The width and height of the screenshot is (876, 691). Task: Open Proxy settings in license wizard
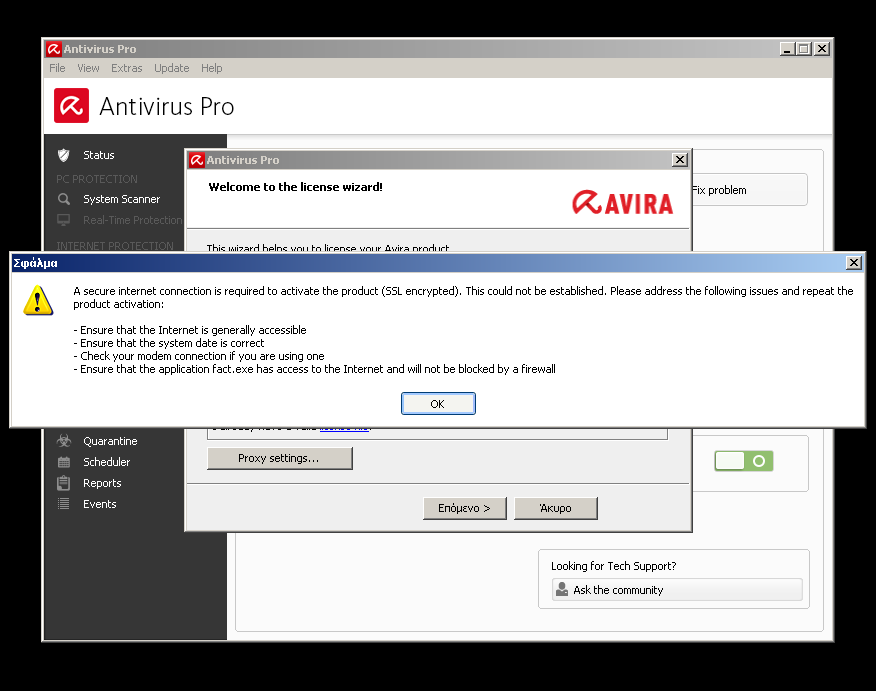click(x=279, y=458)
